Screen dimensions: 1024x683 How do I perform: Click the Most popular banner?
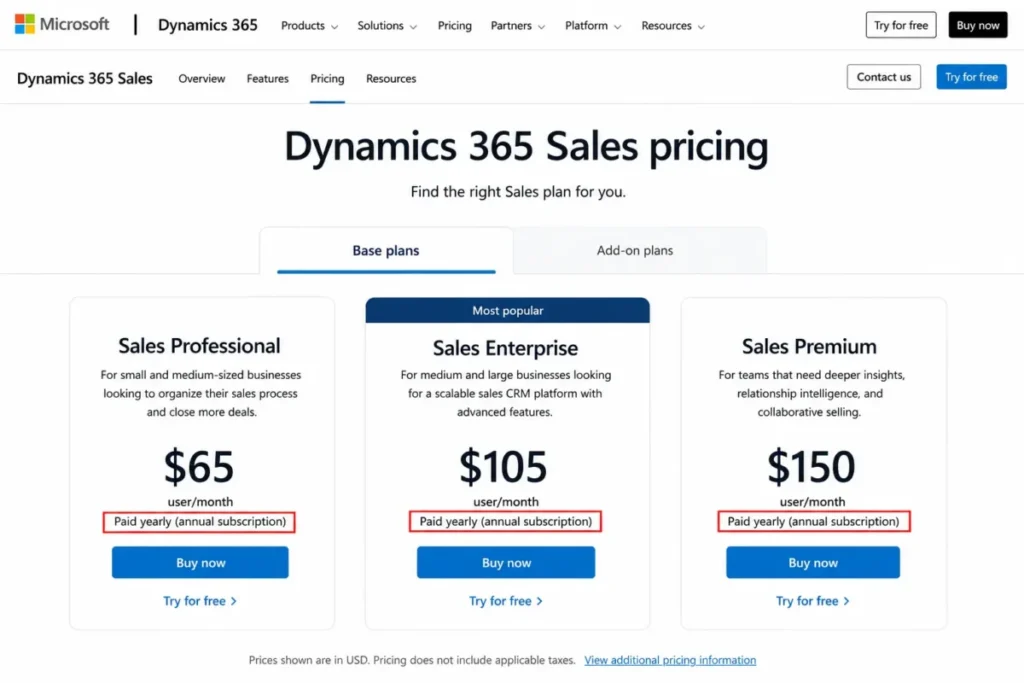[x=507, y=310]
